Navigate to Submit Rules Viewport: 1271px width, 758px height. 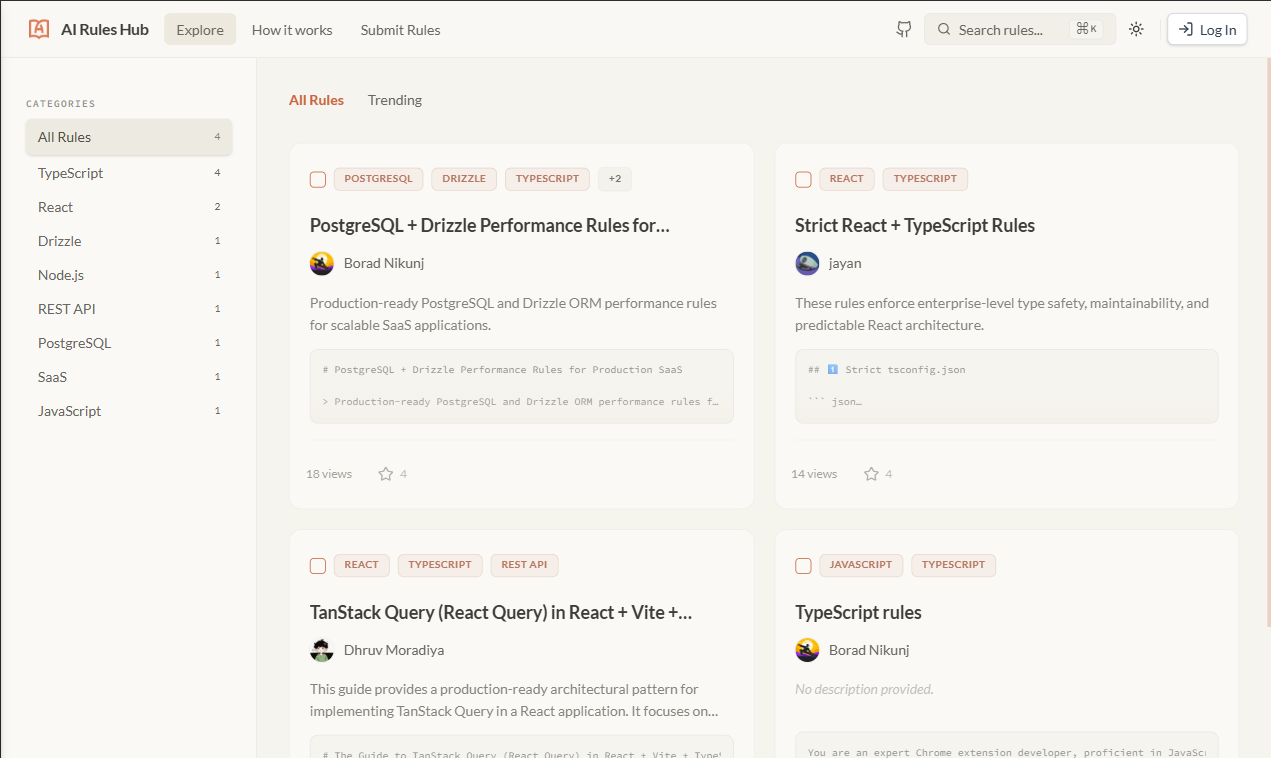coord(400,29)
